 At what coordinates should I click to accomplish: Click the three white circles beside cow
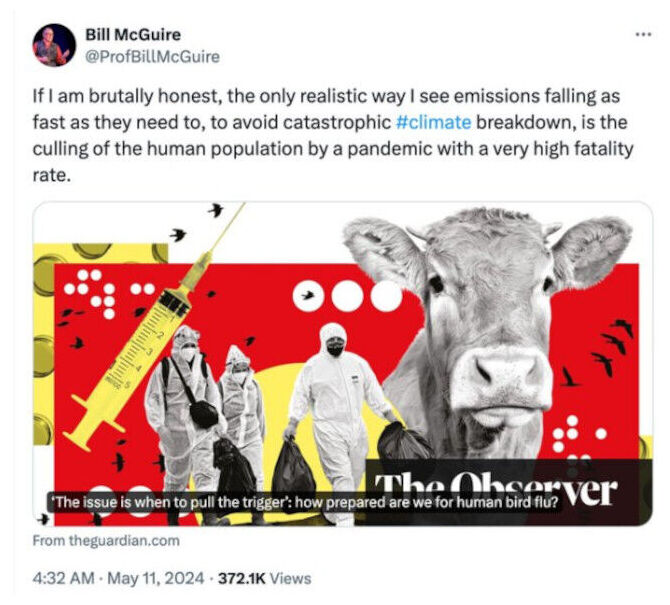tap(347, 296)
